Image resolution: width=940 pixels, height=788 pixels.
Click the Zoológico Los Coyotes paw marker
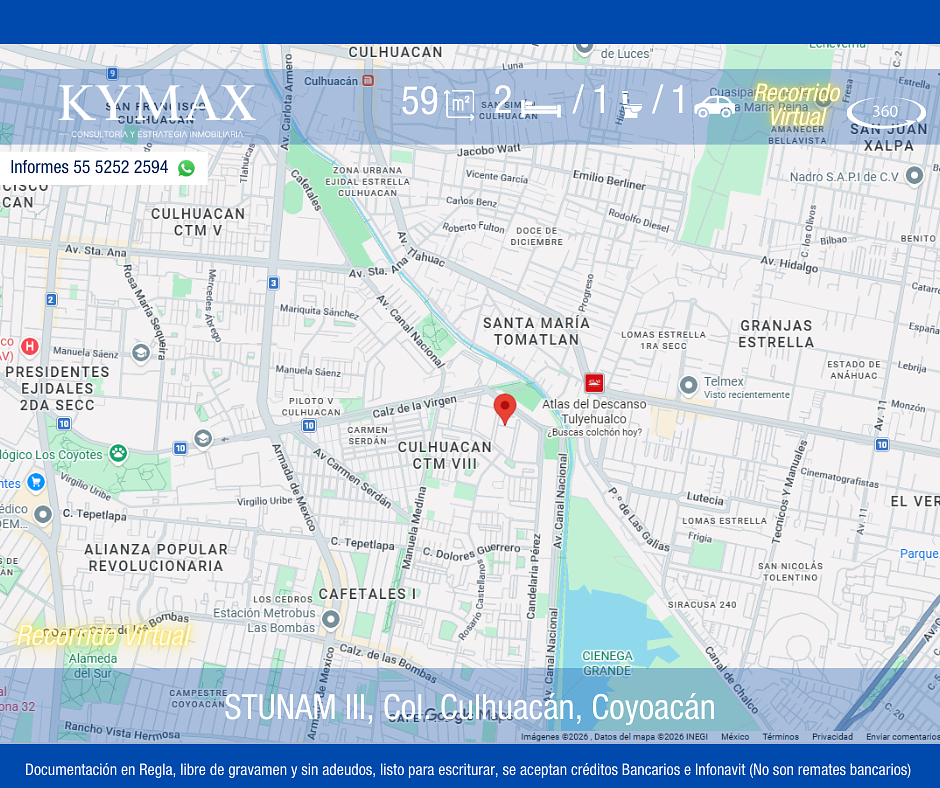(x=118, y=454)
